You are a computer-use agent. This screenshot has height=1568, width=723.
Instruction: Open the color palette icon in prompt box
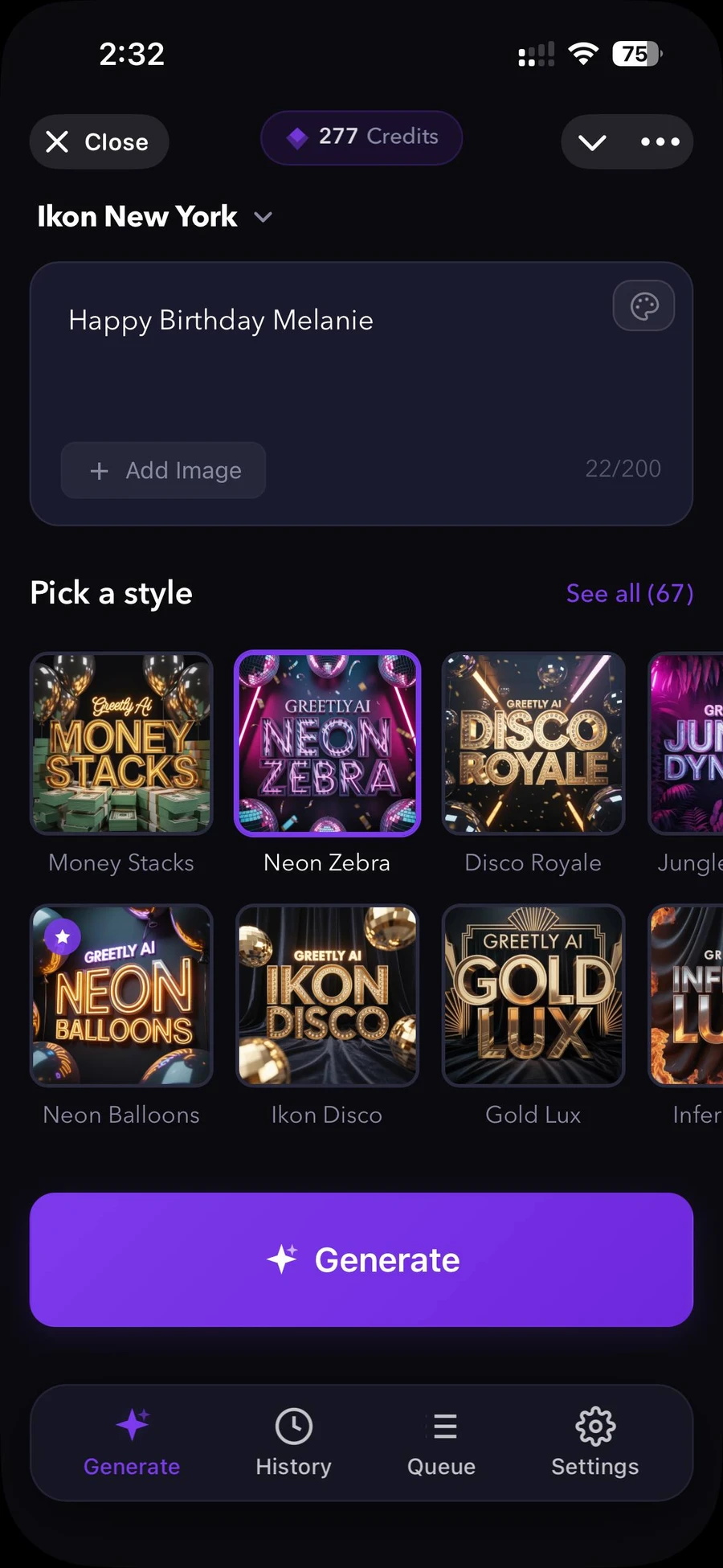[643, 305]
